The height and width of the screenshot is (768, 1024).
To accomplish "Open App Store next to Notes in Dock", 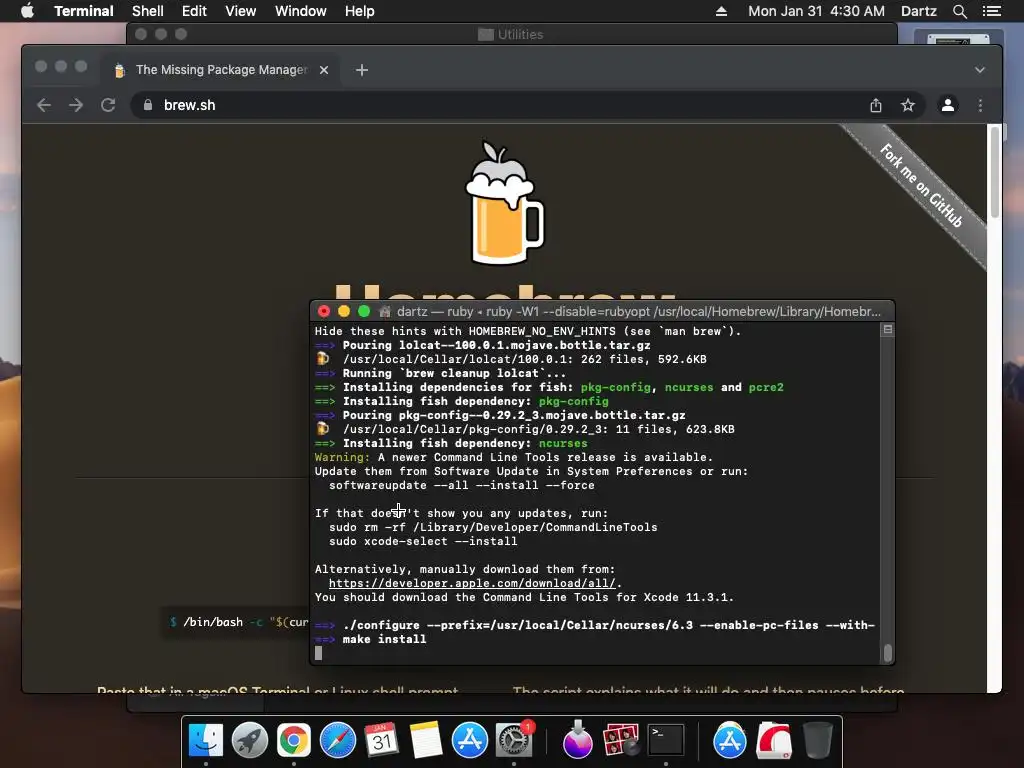I will tap(470, 740).
